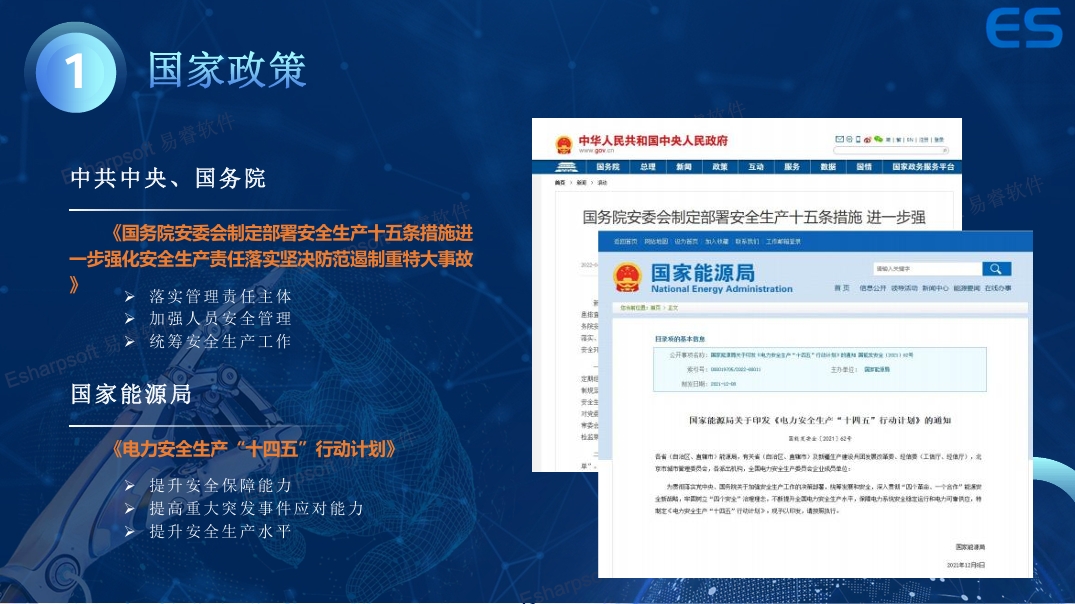Click the gov.cn national emblem logo
The width and height of the screenshot is (1075, 604).
(563, 145)
